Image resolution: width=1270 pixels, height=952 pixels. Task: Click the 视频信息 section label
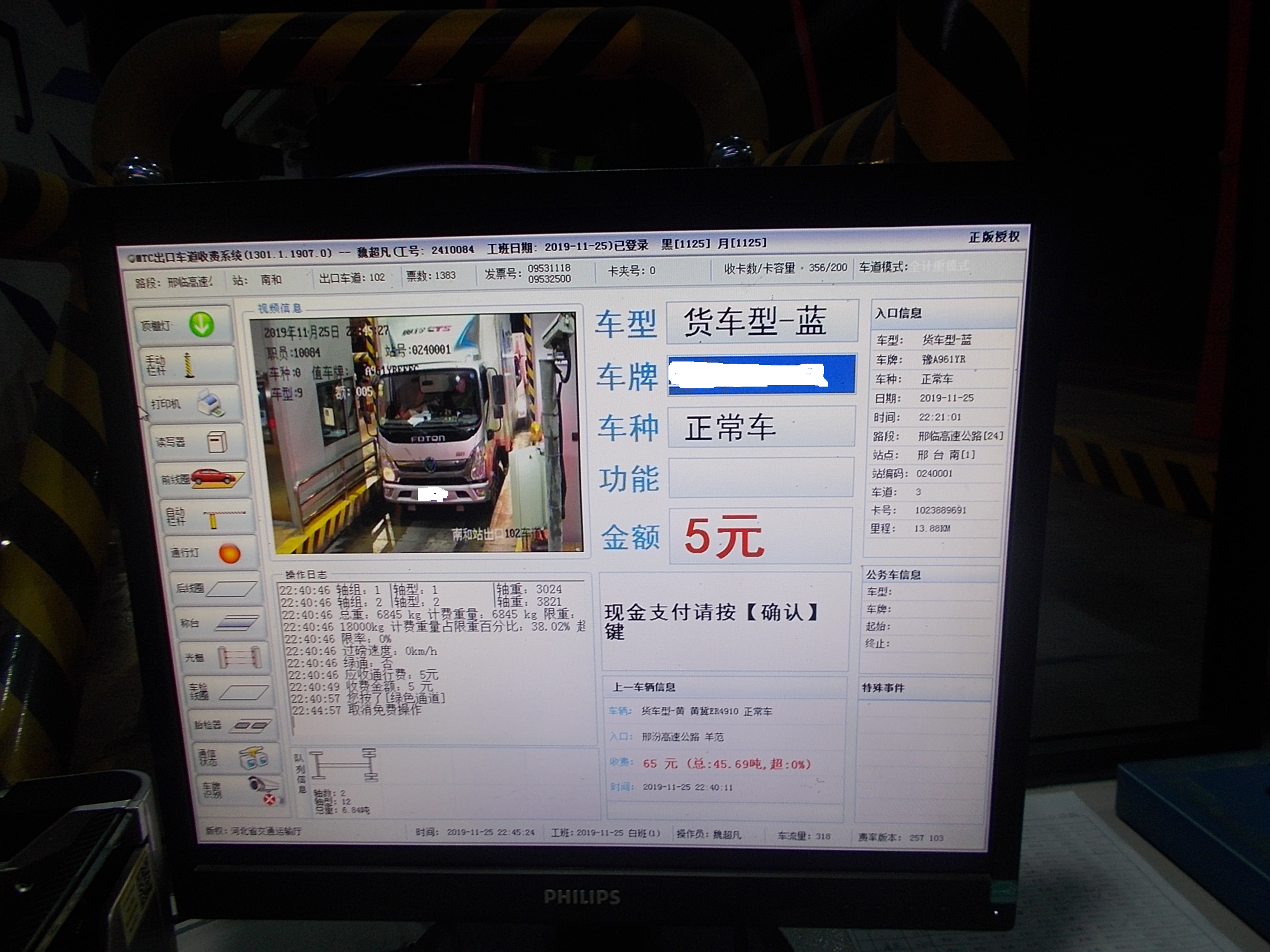click(x=279, y=308)
